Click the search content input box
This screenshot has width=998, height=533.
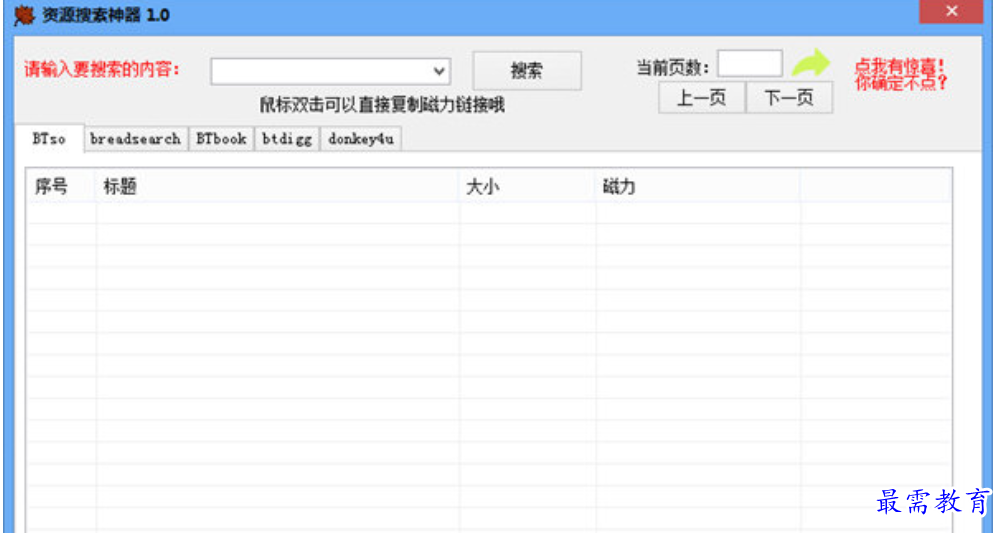[330, 71]
